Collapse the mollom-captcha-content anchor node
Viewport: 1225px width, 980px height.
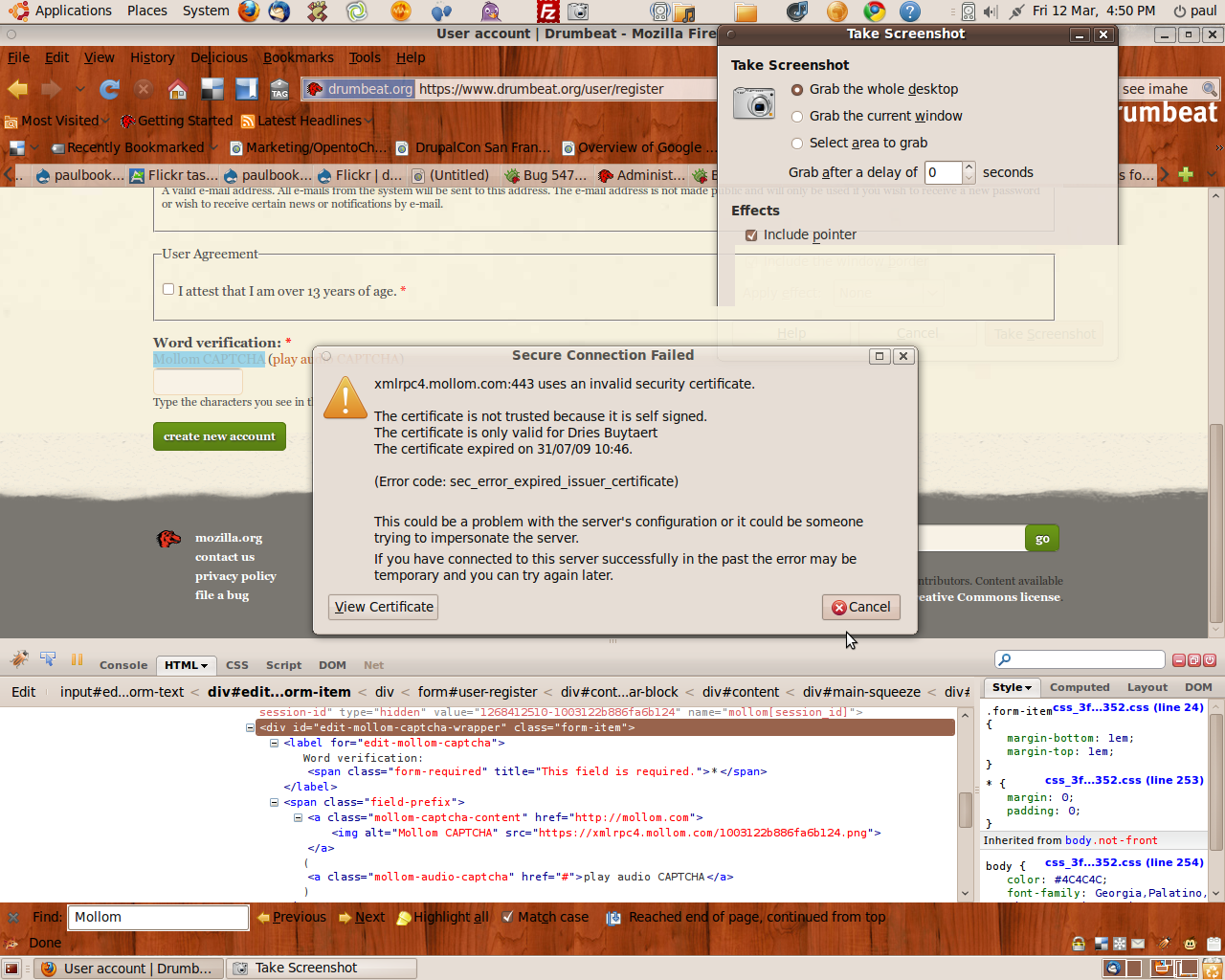click(x=299, y=817)
